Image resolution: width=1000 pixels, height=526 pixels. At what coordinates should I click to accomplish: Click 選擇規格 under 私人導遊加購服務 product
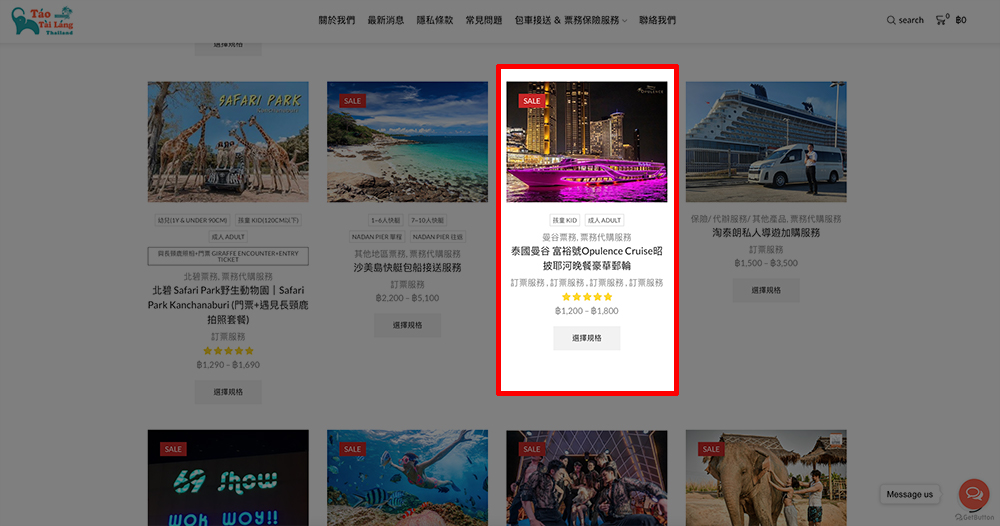[x=766, y=290]
